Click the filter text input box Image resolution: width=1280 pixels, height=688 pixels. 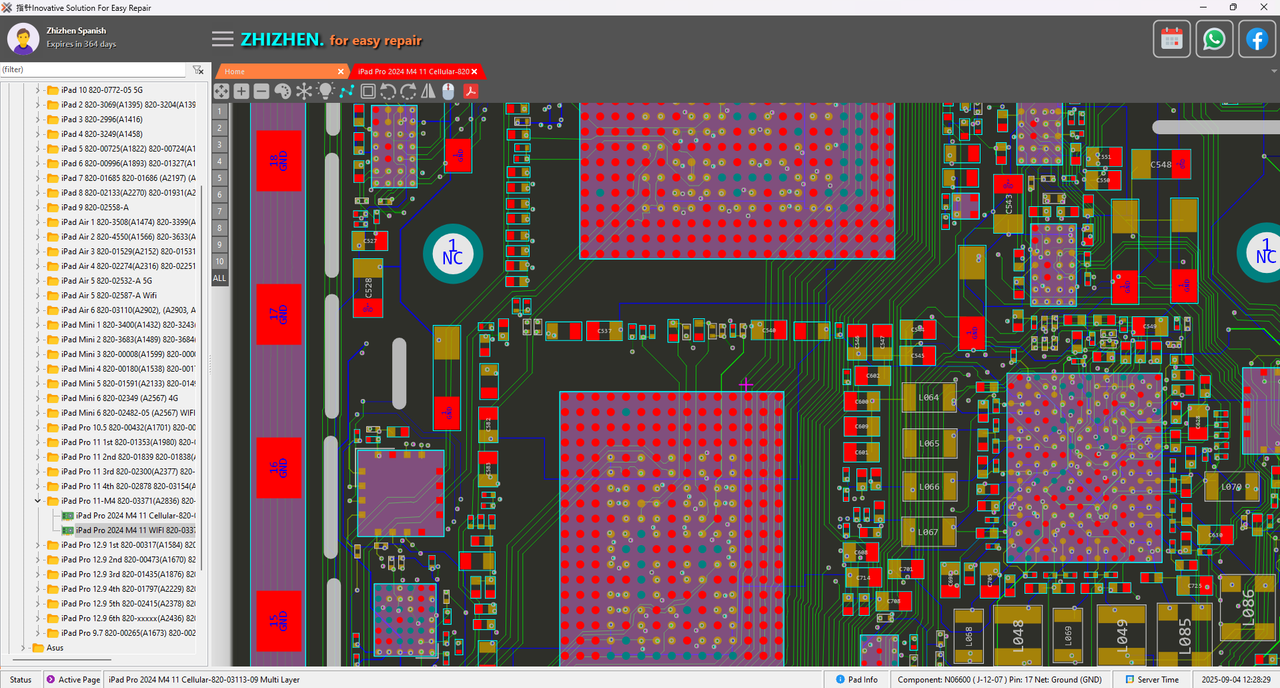93,70
